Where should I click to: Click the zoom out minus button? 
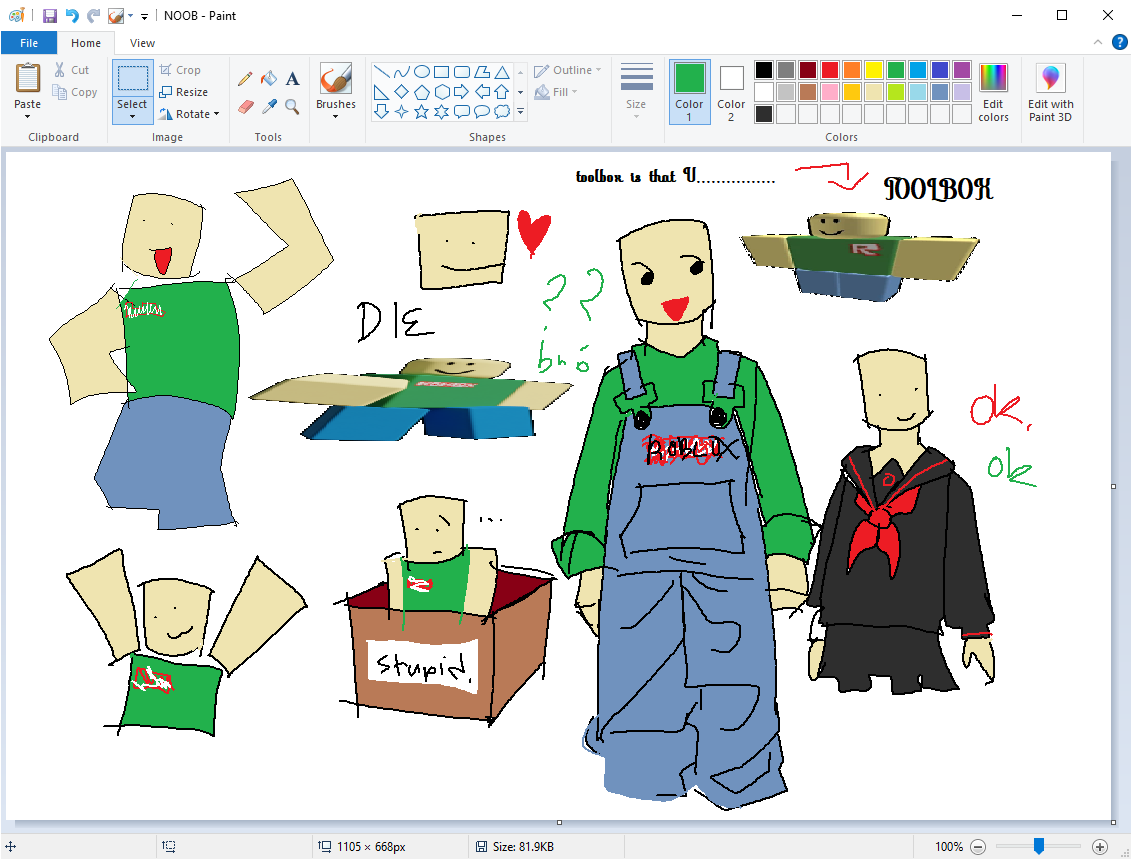978,846
